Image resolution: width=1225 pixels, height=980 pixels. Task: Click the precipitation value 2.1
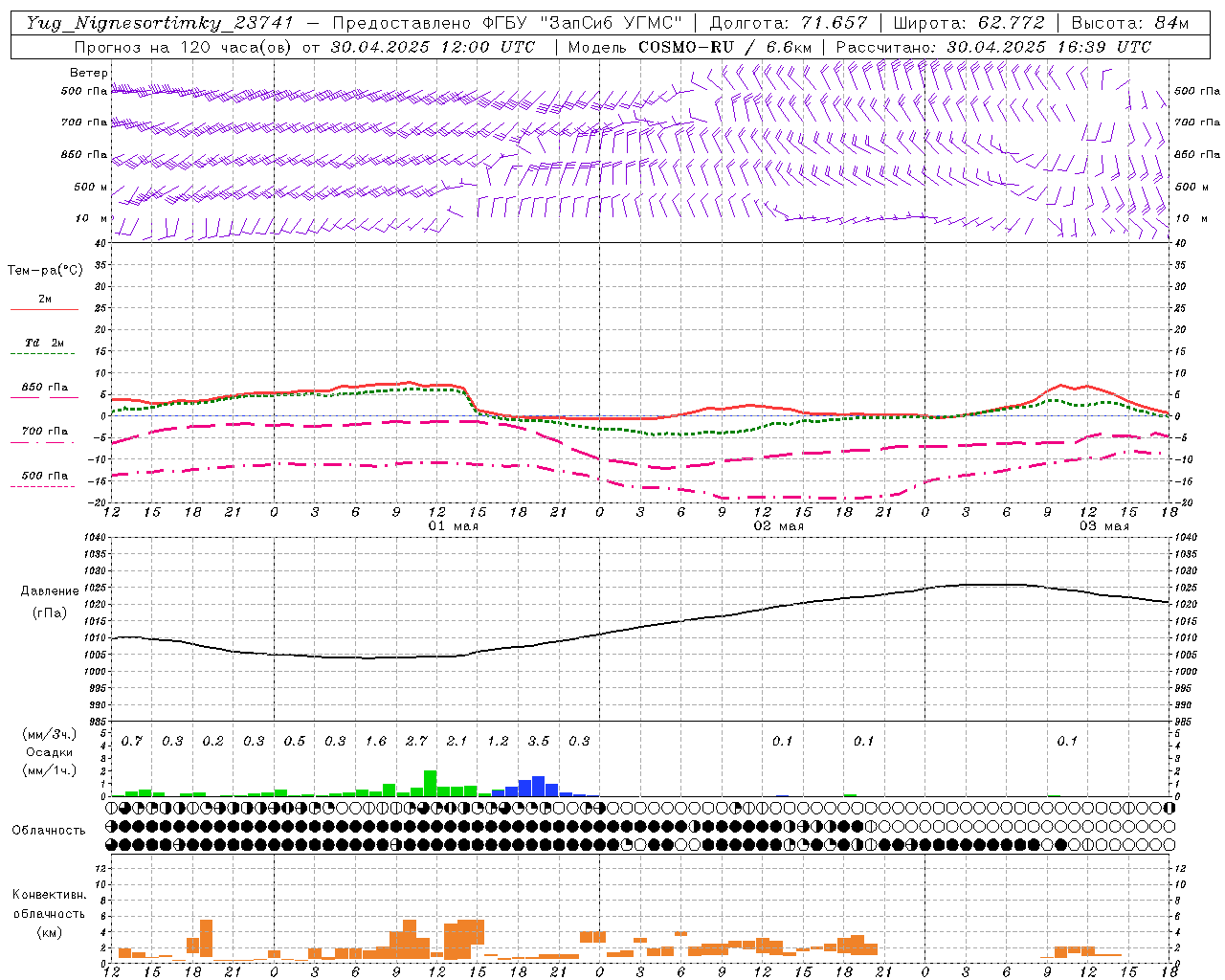click(x=457, y=742)
